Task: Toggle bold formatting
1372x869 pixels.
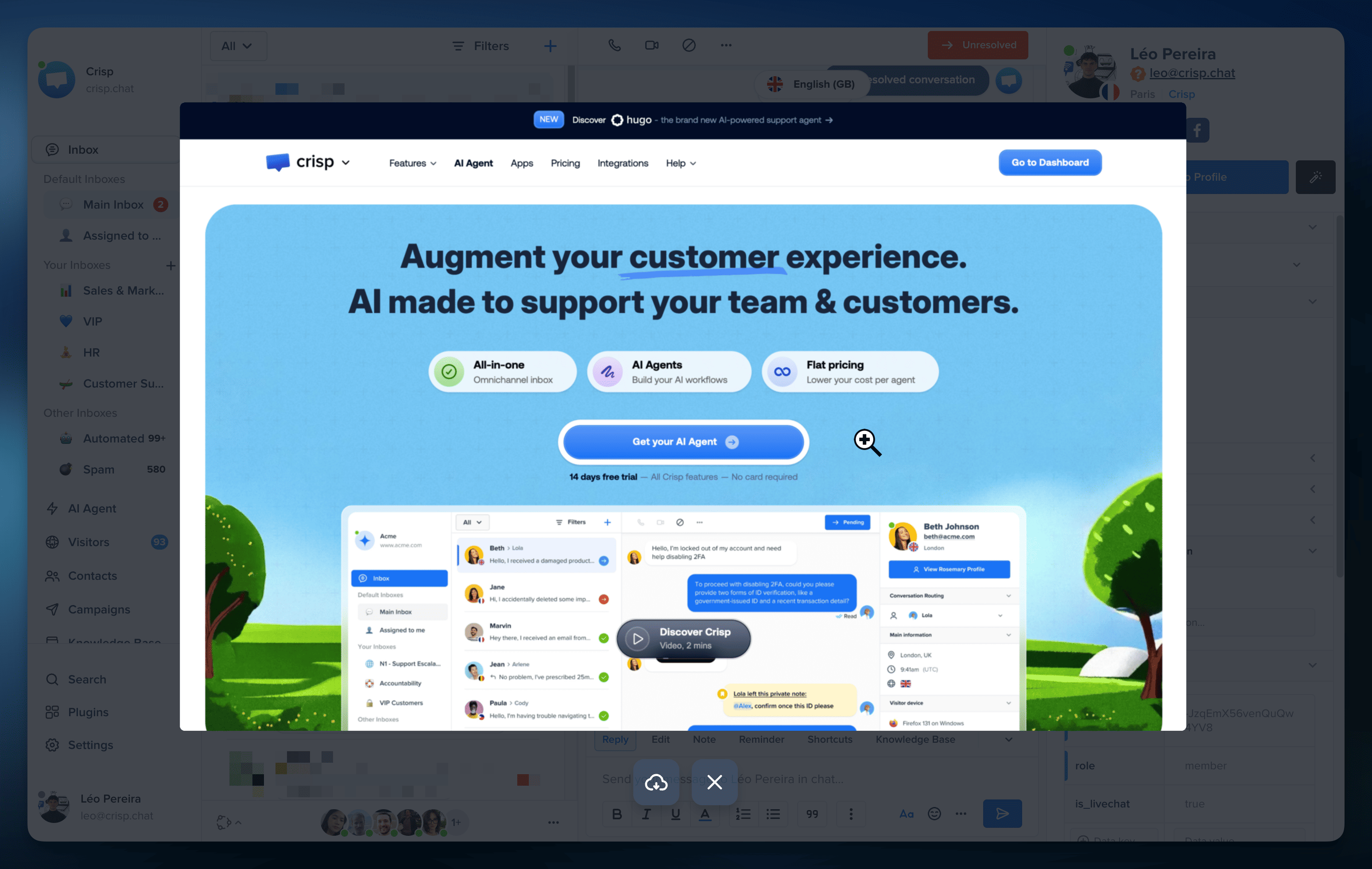Action: pos(616,814)
